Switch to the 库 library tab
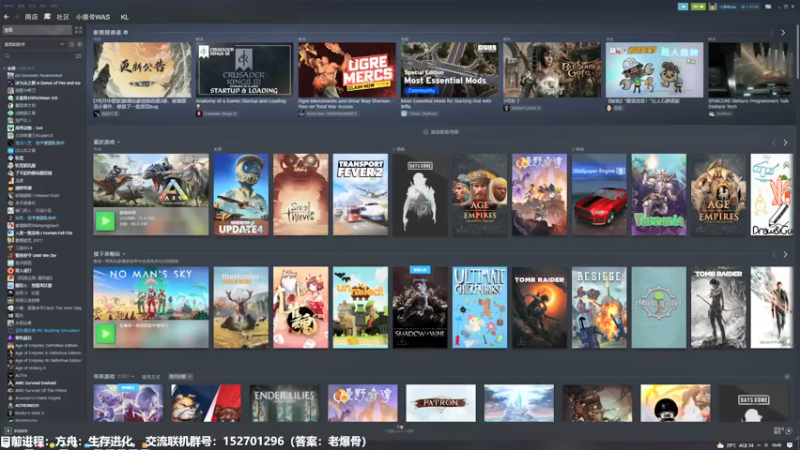 click(47, 17)
